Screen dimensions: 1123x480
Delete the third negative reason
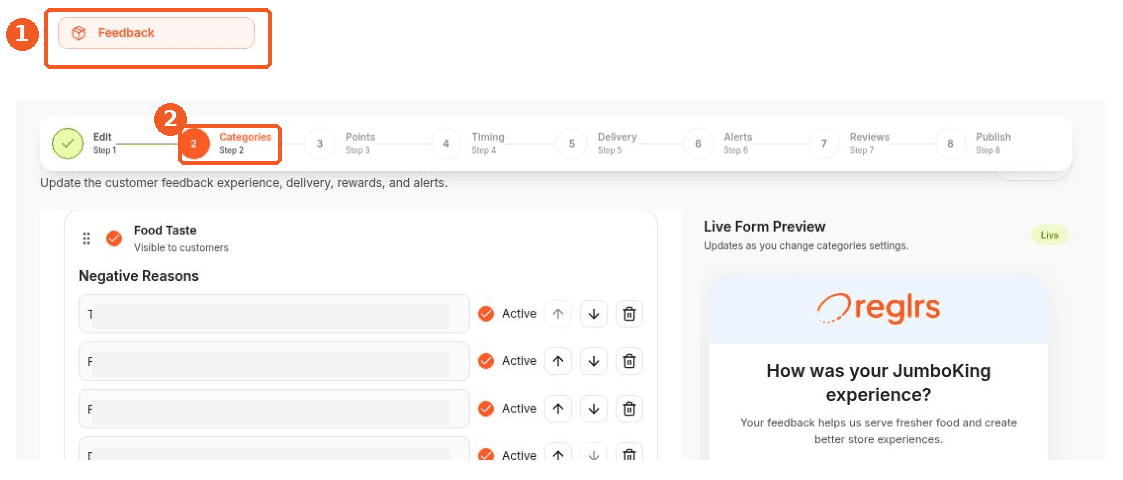629,408
